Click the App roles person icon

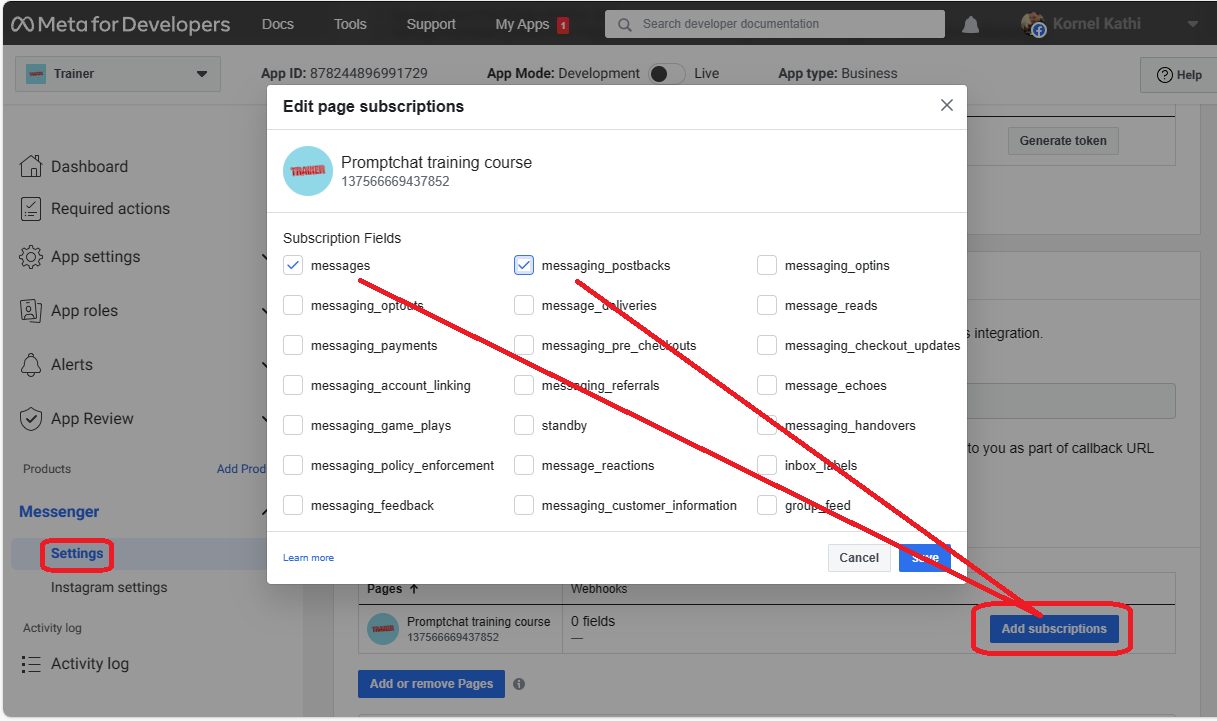(x=31, y=311)
